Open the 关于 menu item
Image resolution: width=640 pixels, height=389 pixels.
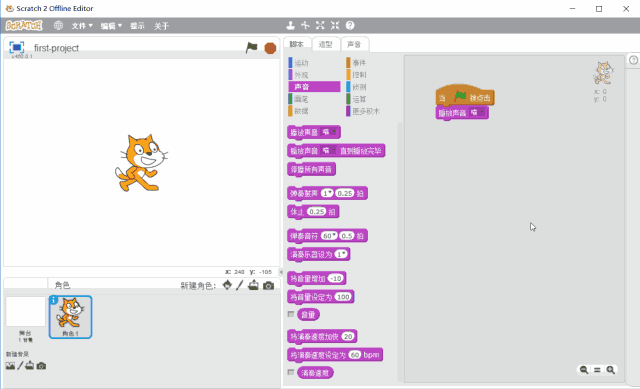[x=161, y=26]
